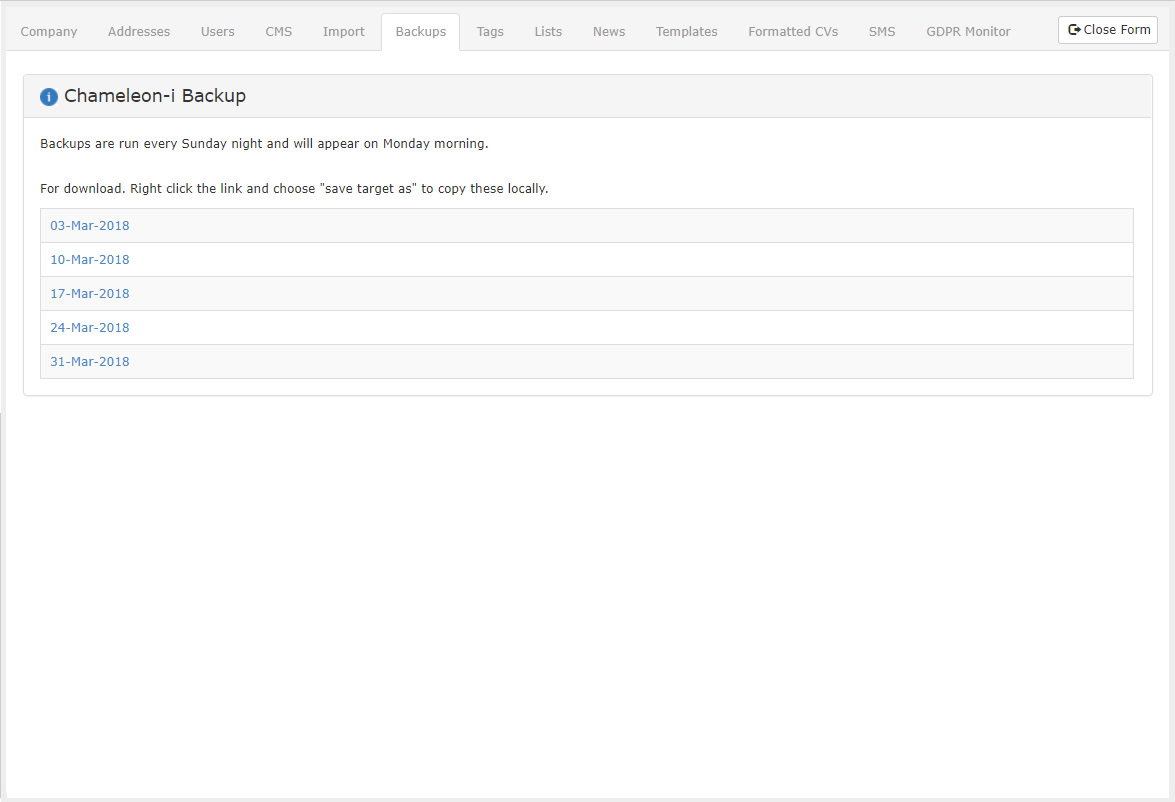The width and height of the screenshot is (1175, 802).
Task: Switch to the SMS tab
Action: (882, 31)
